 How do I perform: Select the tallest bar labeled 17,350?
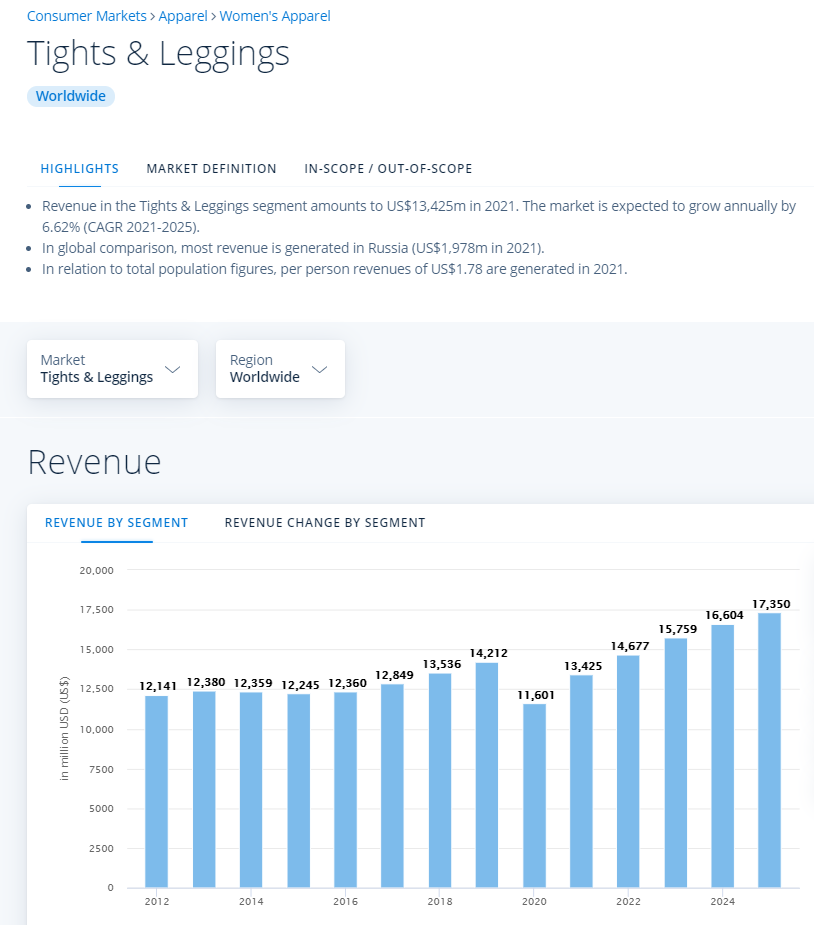(x=769, y=750)
